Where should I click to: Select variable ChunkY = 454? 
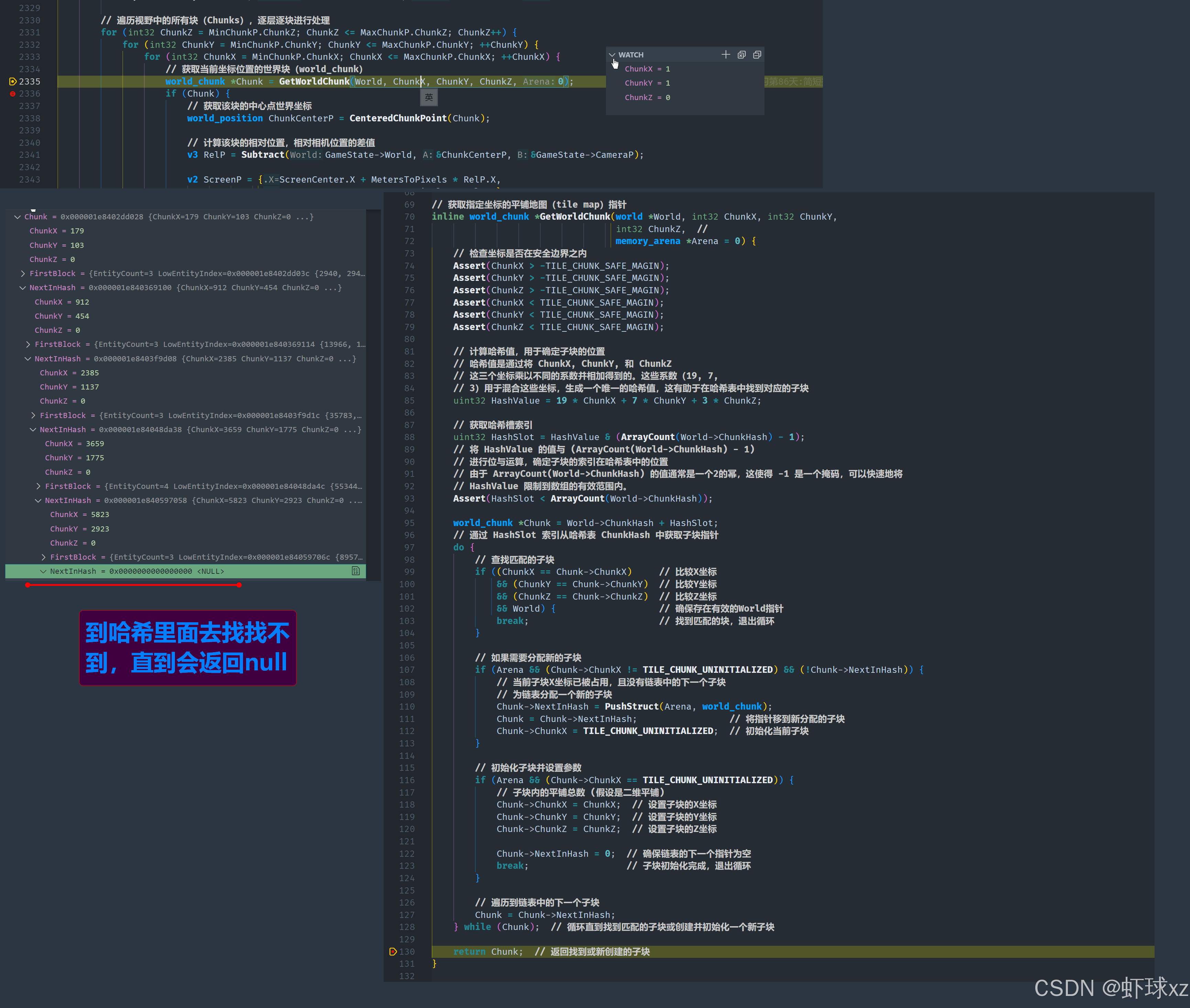[62, 316]
